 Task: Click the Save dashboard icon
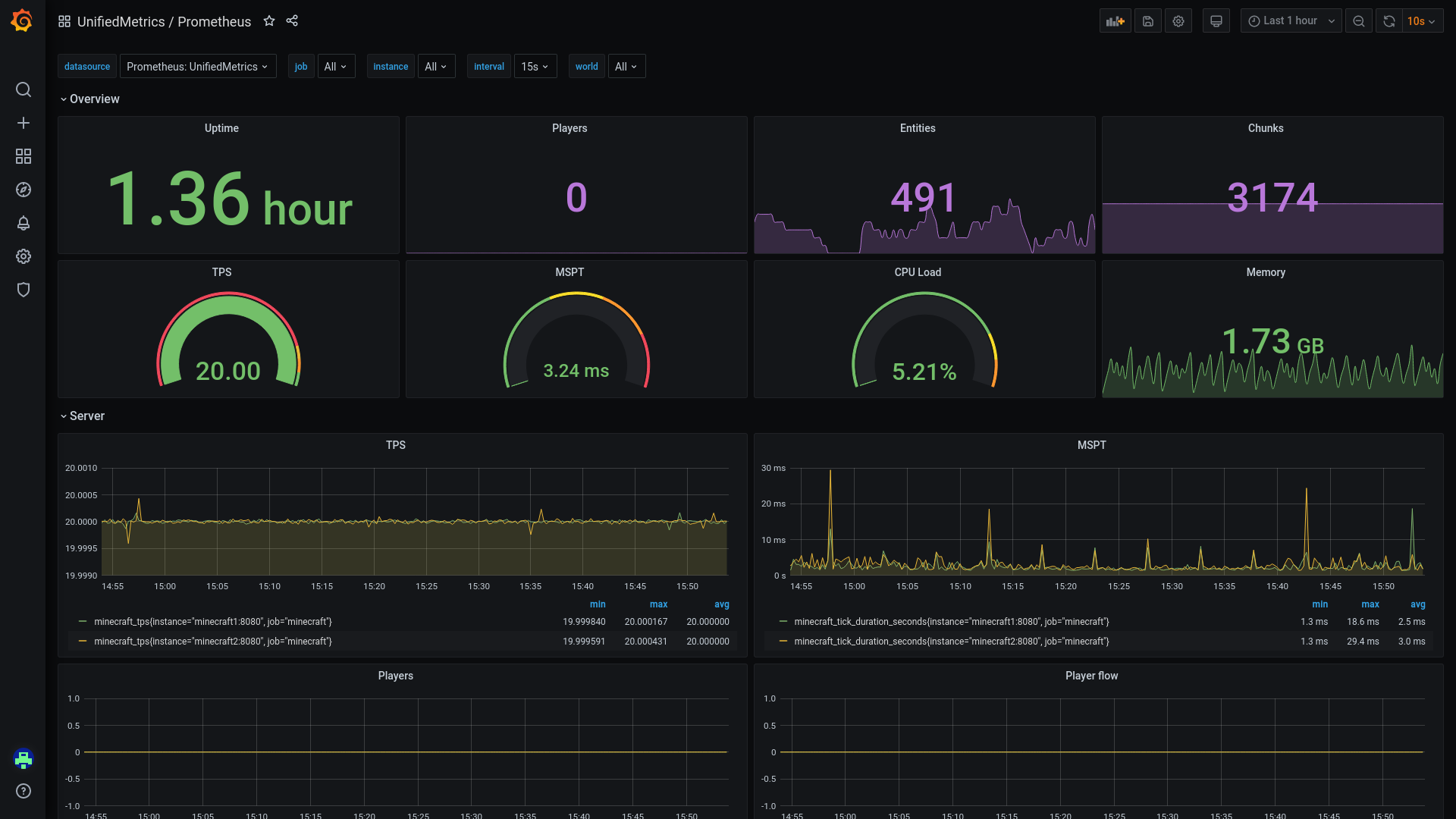tap(1148, 21)
